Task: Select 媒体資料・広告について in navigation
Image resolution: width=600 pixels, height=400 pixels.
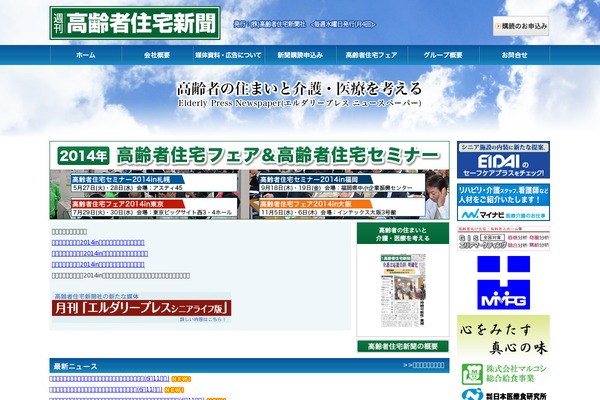Action: click(228, 55)
